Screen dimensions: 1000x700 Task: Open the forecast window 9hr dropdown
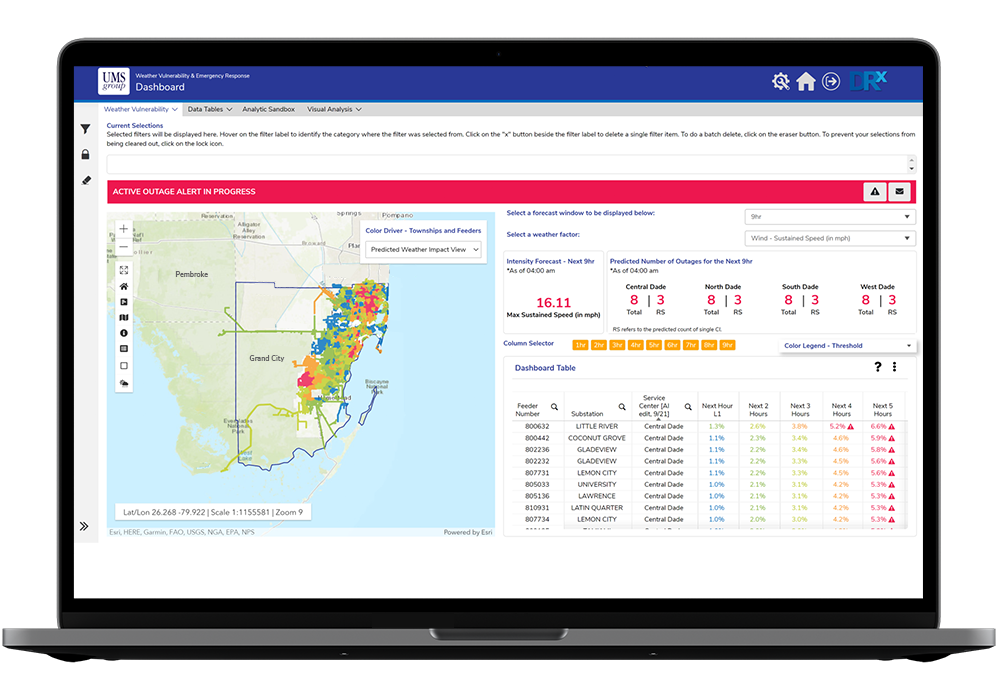coord(829,217)
